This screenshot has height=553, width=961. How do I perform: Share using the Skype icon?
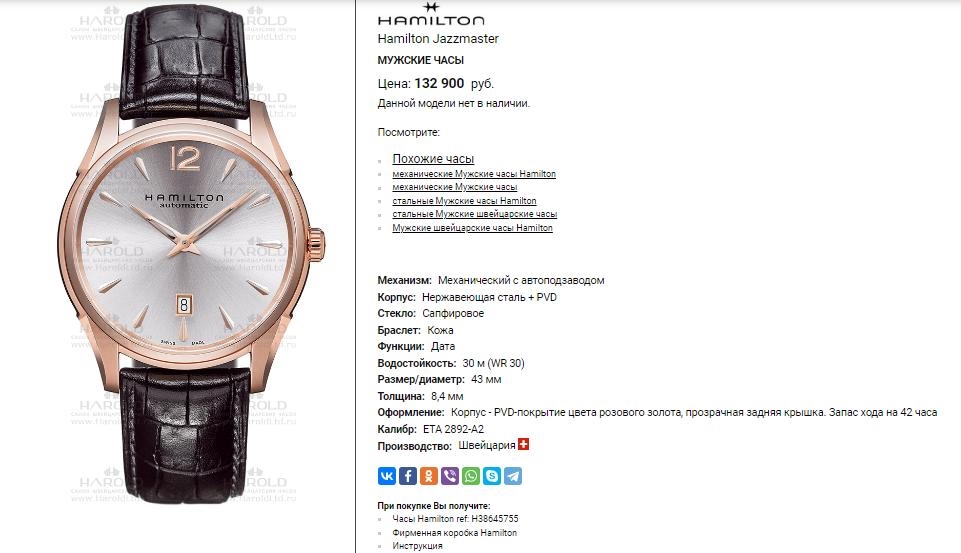[492, 476]
